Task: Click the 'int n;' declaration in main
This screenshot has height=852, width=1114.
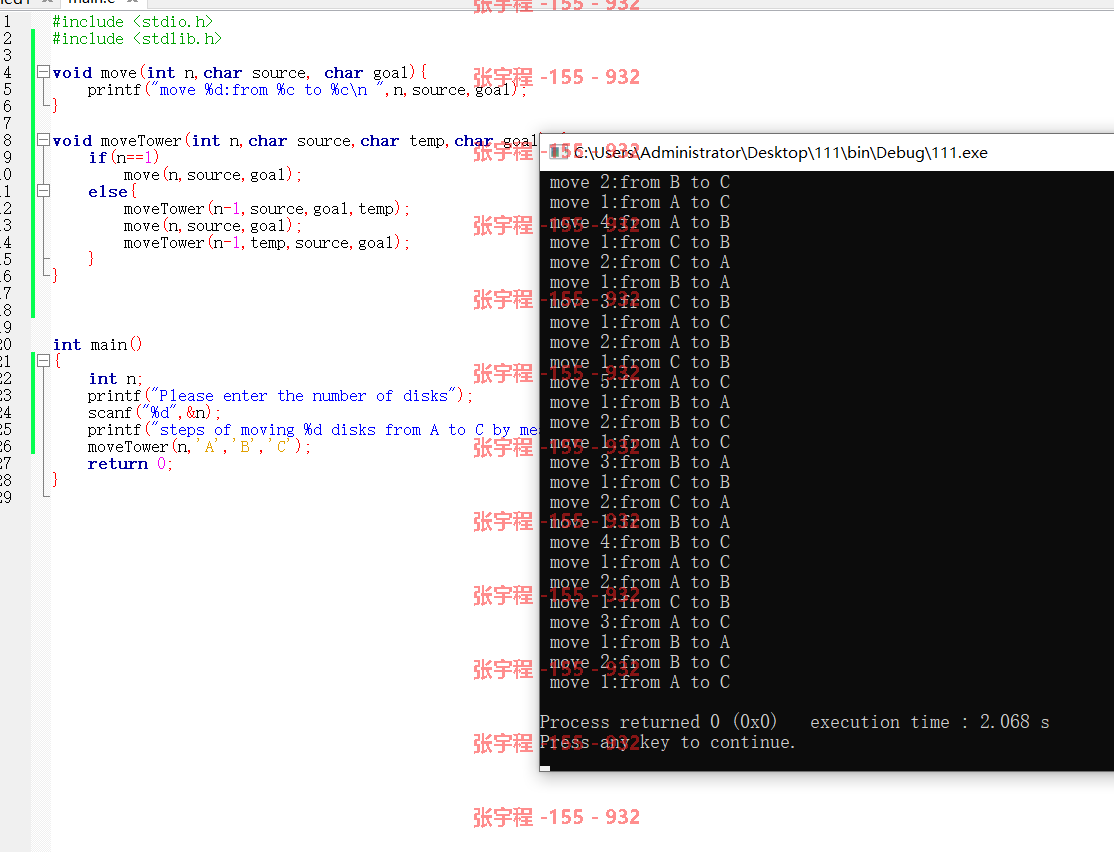Action: [x=115, y=379]
